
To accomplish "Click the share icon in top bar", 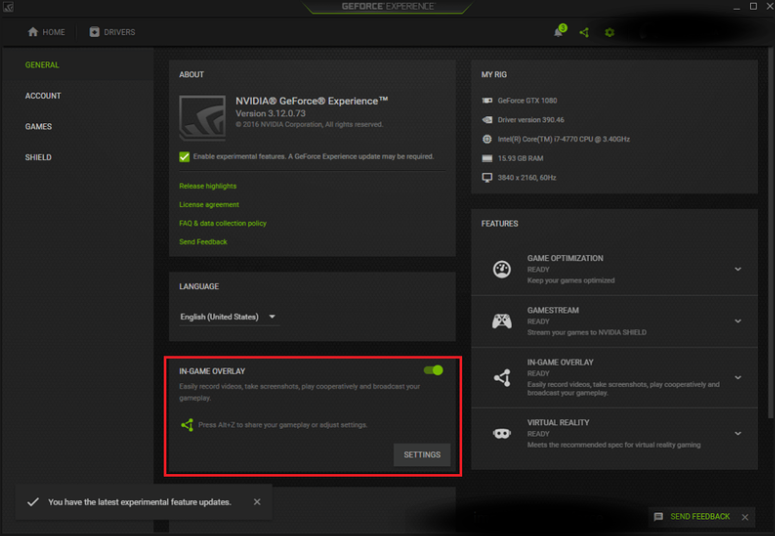I will 584,32.
